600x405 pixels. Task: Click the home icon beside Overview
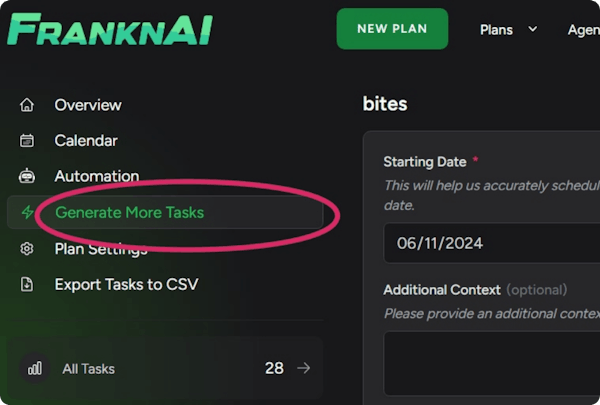pyautogui.click(x=27, y=105)
